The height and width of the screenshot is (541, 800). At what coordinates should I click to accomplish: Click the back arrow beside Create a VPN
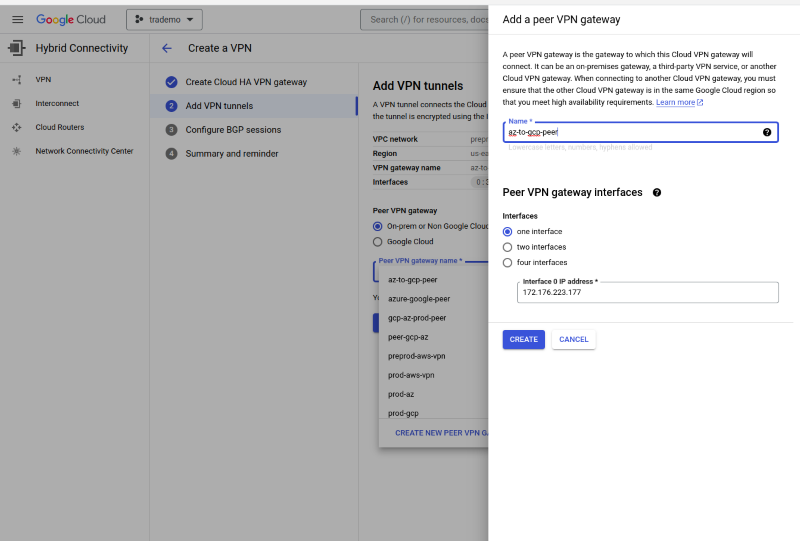click(x=167, y=48)
